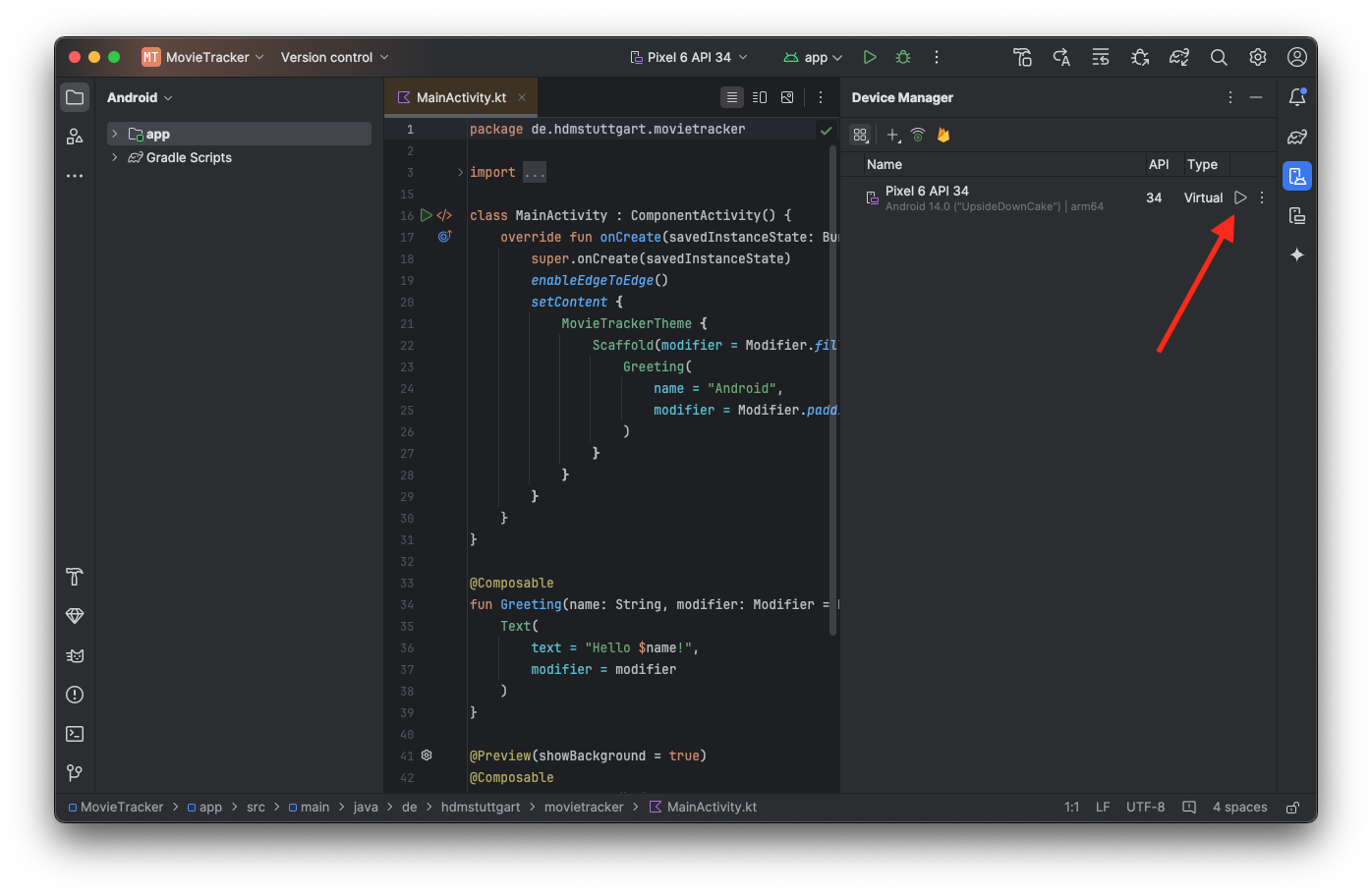Screen dimensions: 1372x895
Task: Click MovieTracker breadcrumb in navigation bar
Action: point(116,807)
